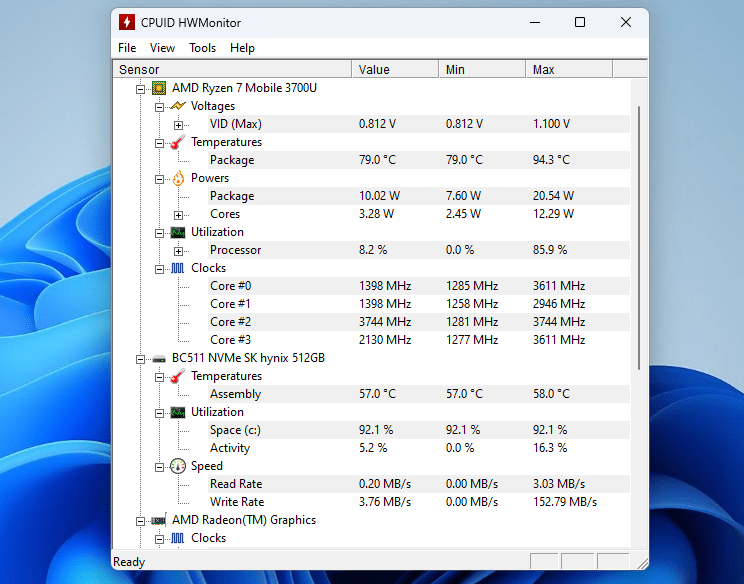Click the AMD Radeon graphics card icon

[159, 520]
